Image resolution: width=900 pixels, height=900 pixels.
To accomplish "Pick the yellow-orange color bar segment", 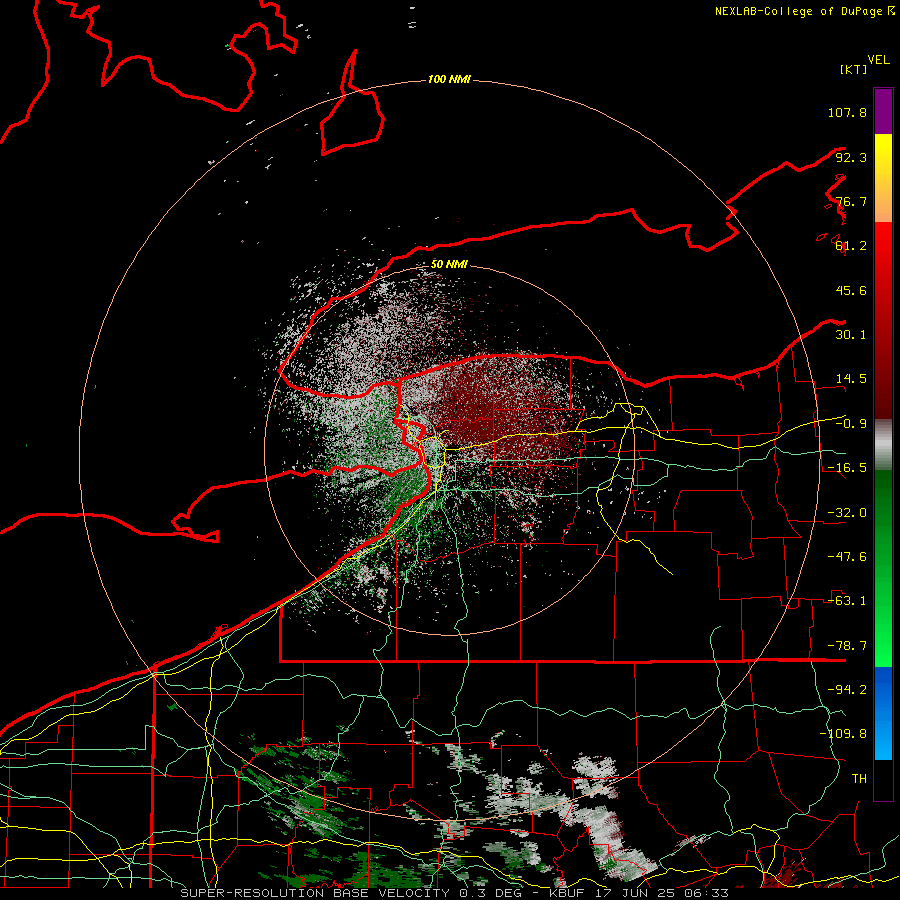I will [x=883, y=178].
